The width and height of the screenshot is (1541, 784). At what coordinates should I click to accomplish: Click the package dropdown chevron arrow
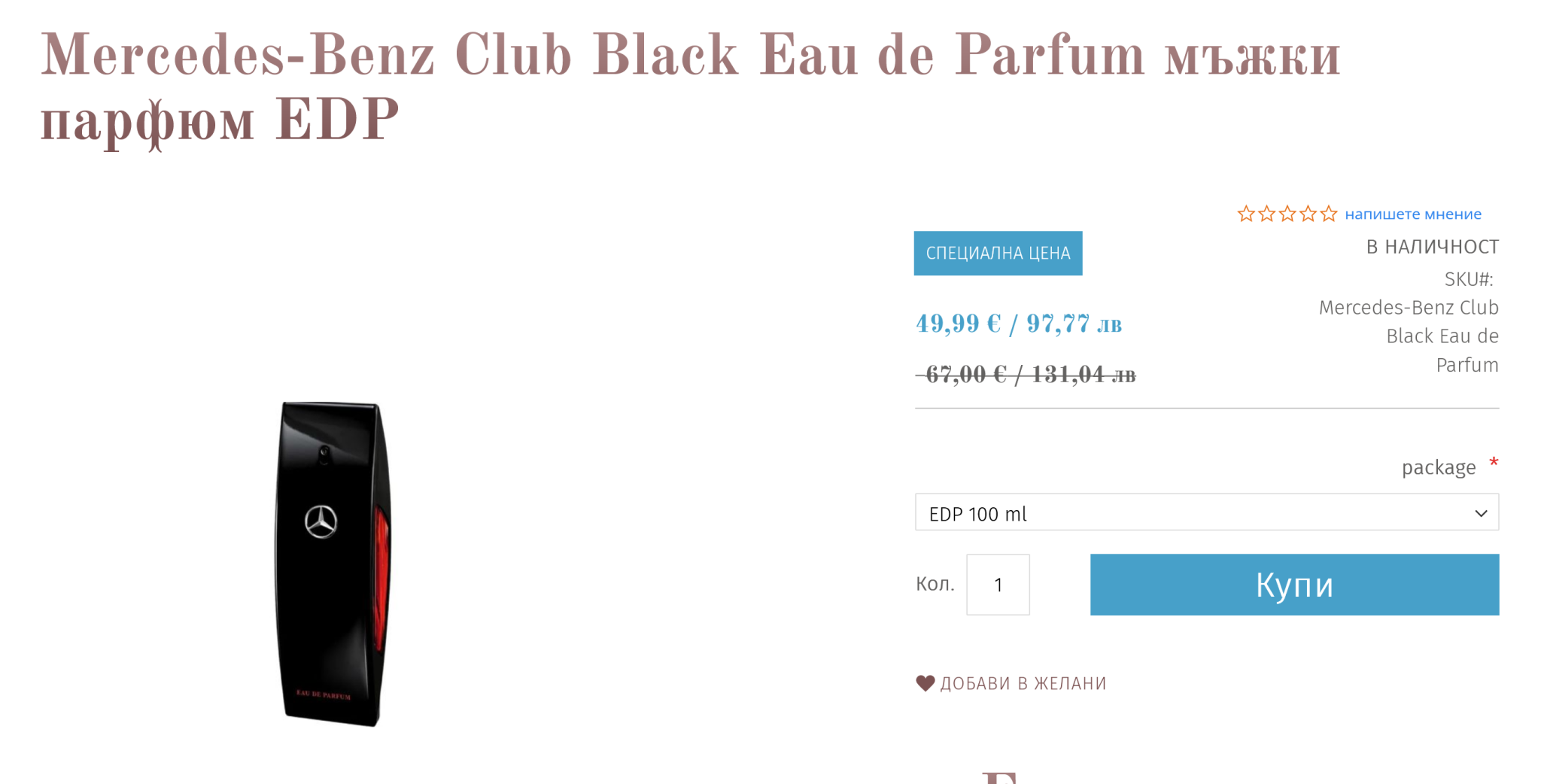click(1481, 513)
